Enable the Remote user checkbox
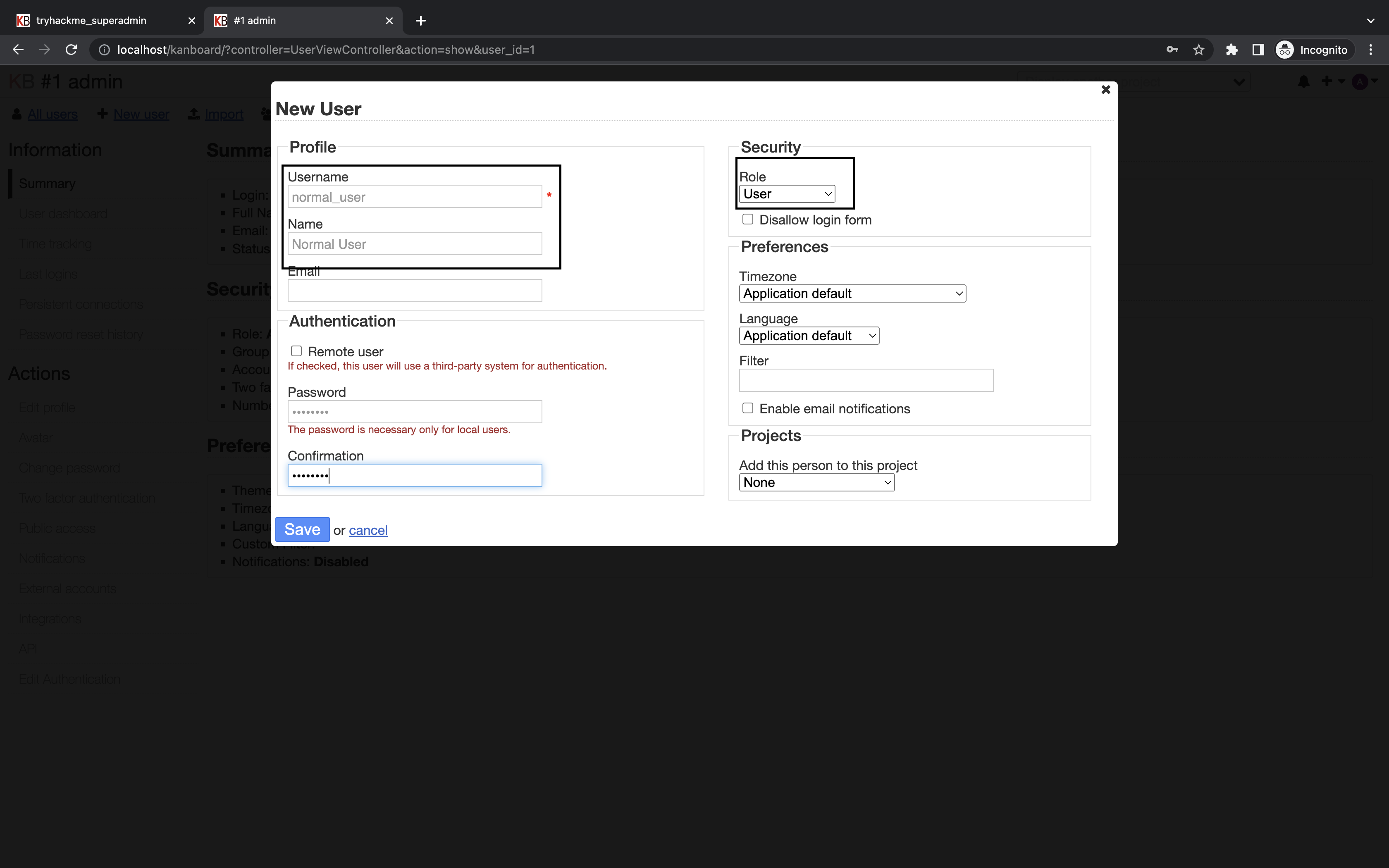 click(x=296, y=350)
